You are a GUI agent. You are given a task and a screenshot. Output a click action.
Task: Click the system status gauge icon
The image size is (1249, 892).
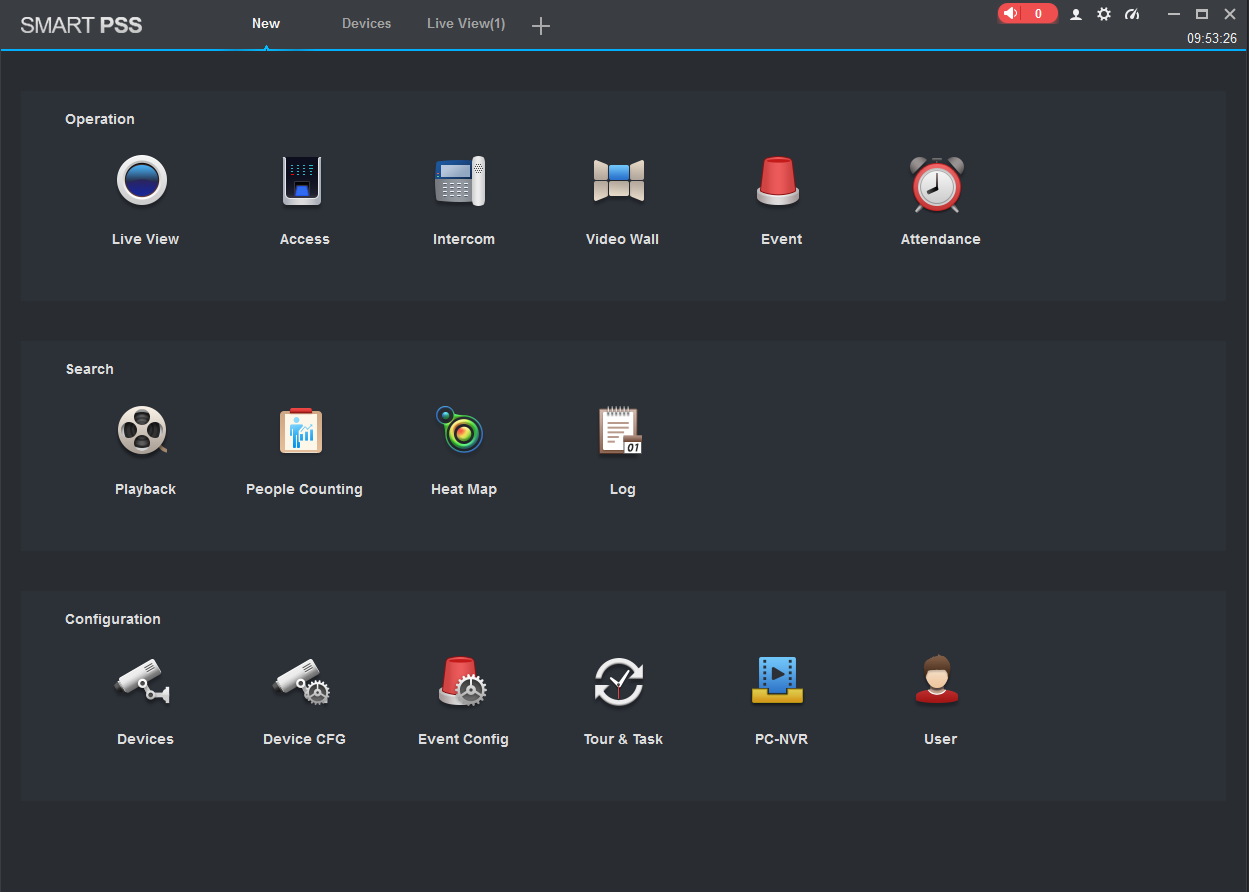(x=1132, y=14)
